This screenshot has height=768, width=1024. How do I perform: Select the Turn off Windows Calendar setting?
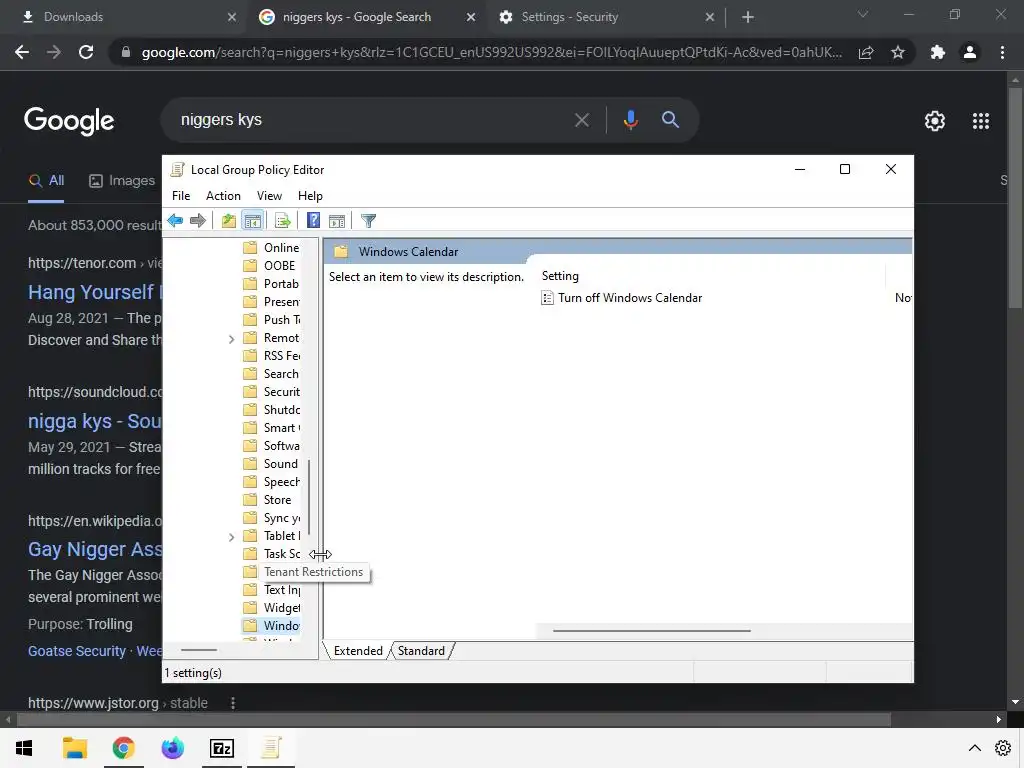click(630, 298)
